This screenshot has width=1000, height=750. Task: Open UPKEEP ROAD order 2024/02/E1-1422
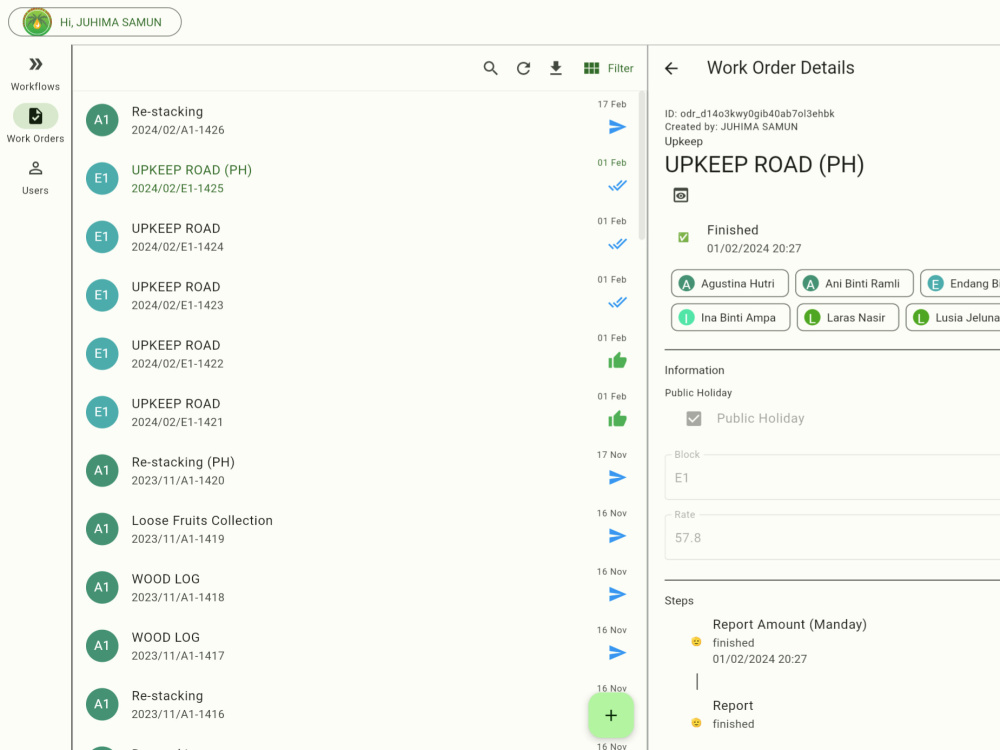[x=357, y=354]
